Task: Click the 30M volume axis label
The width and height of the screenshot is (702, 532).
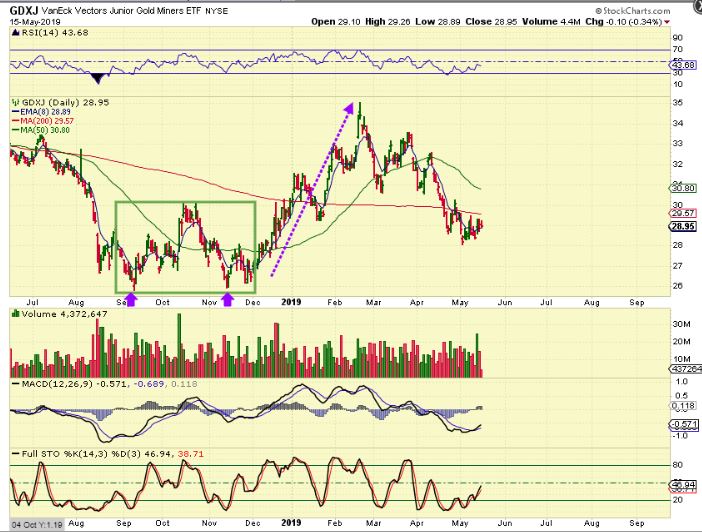Action: [681, 324]
